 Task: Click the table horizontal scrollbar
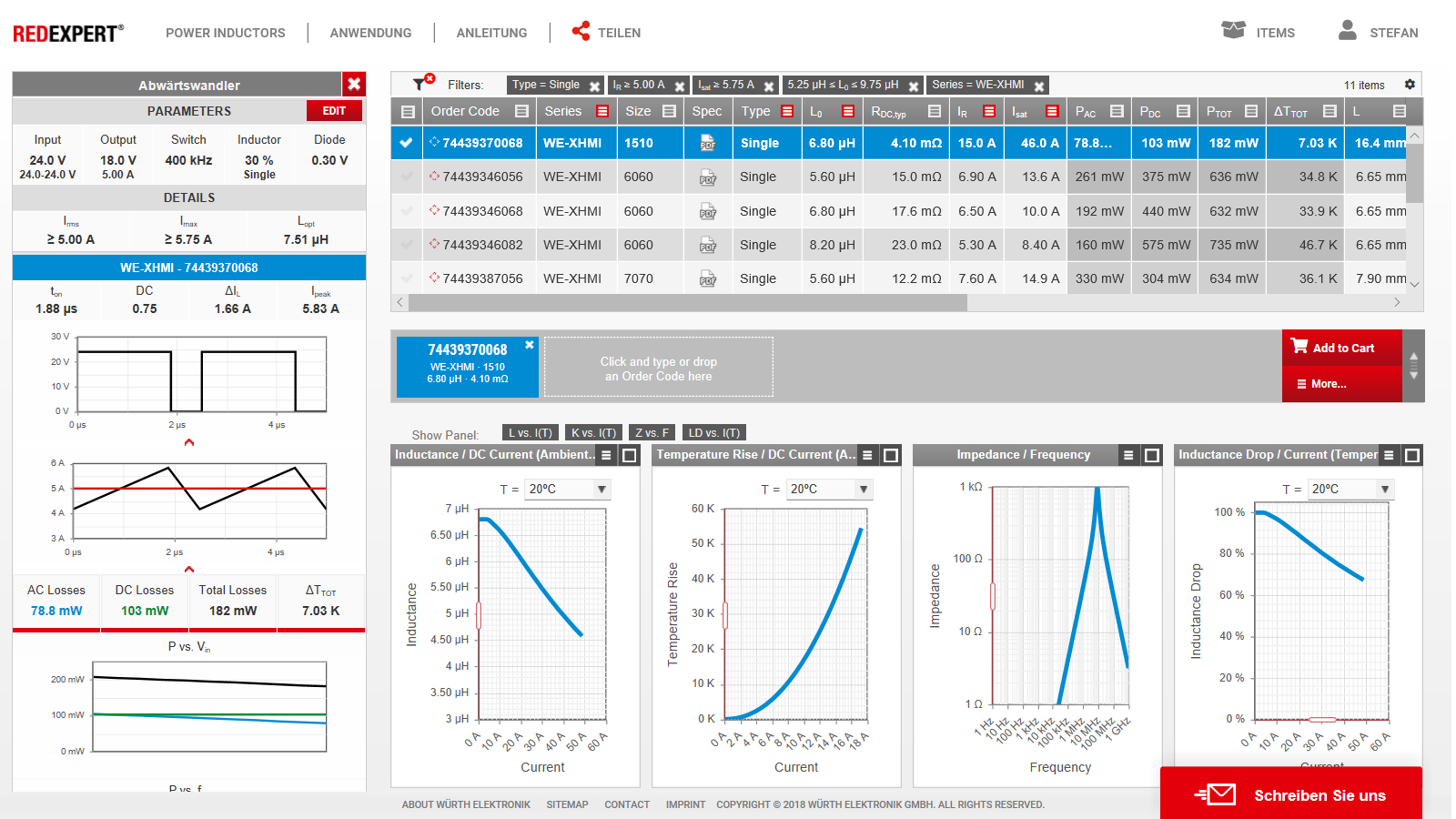tap(688, 303)
